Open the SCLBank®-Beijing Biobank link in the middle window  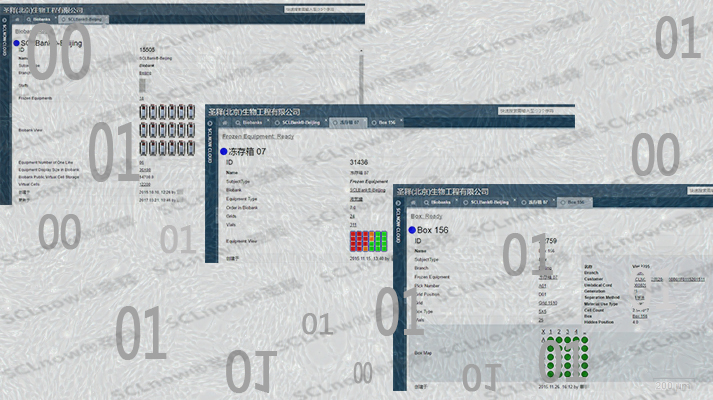367,190
